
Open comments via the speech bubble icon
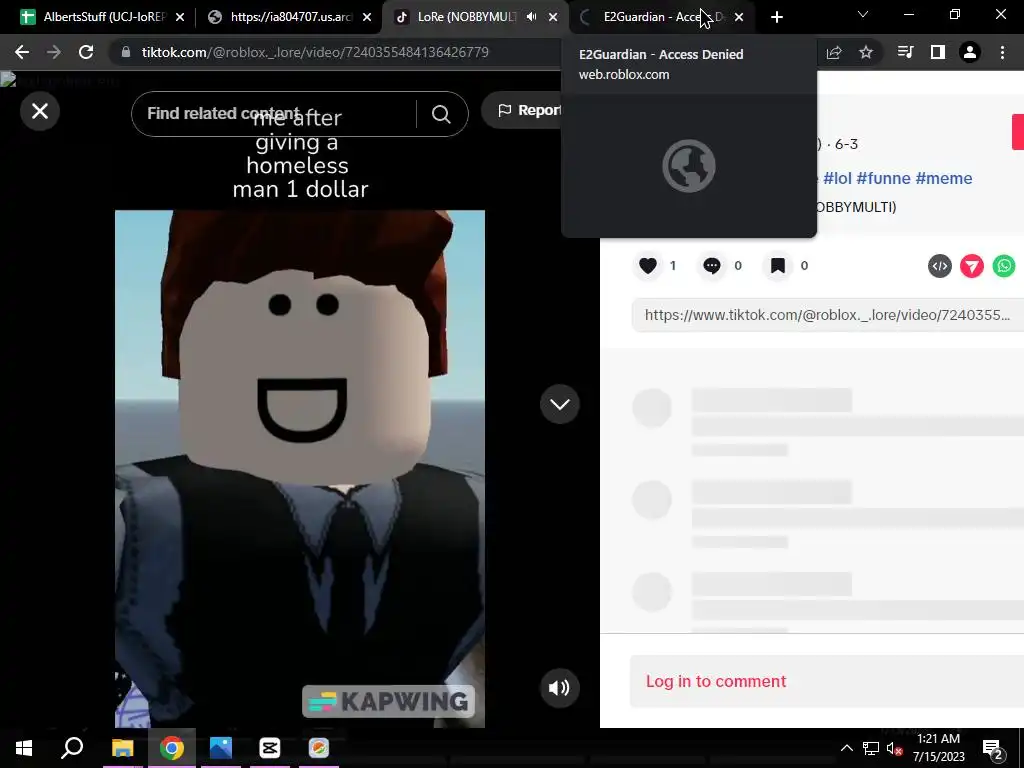712,266
